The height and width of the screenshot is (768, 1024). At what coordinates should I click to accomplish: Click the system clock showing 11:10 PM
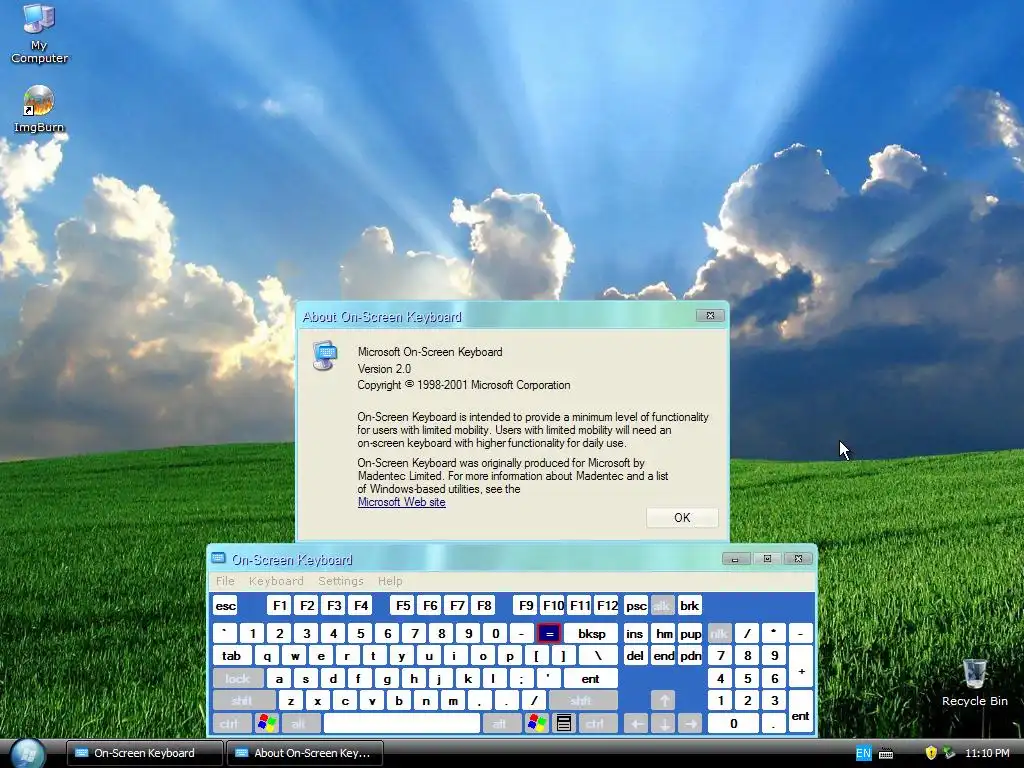point(987,753)
